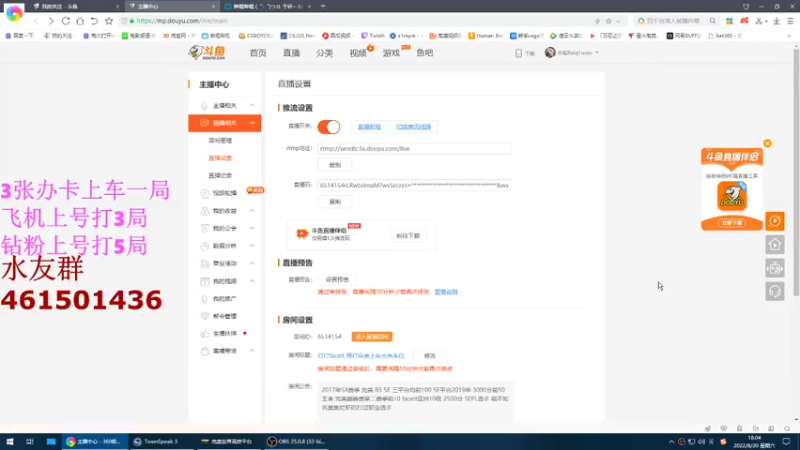Click the download icon in site header
800x450 pixels.
point(518,53)
